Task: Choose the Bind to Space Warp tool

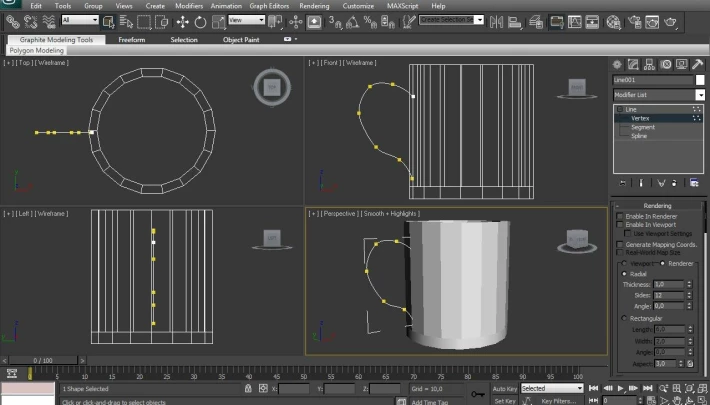Action: (48, 21)
